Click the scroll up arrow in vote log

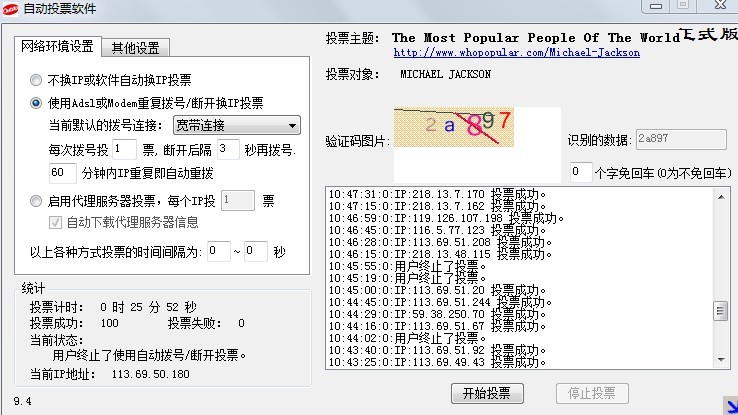[x=719, y=193]
